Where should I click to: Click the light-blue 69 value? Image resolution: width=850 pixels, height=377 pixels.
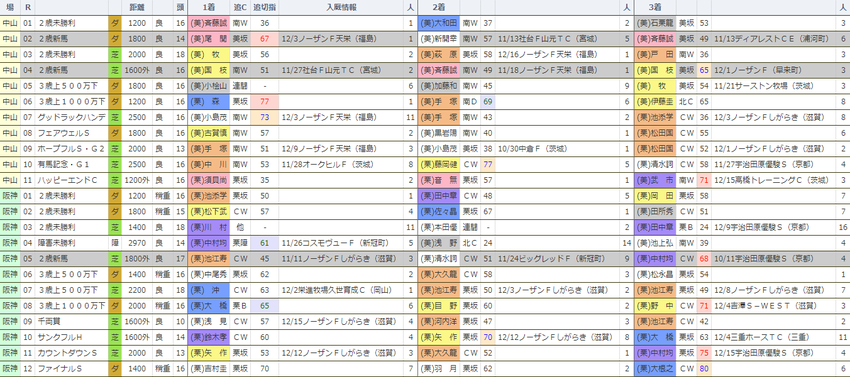(487, 101)
